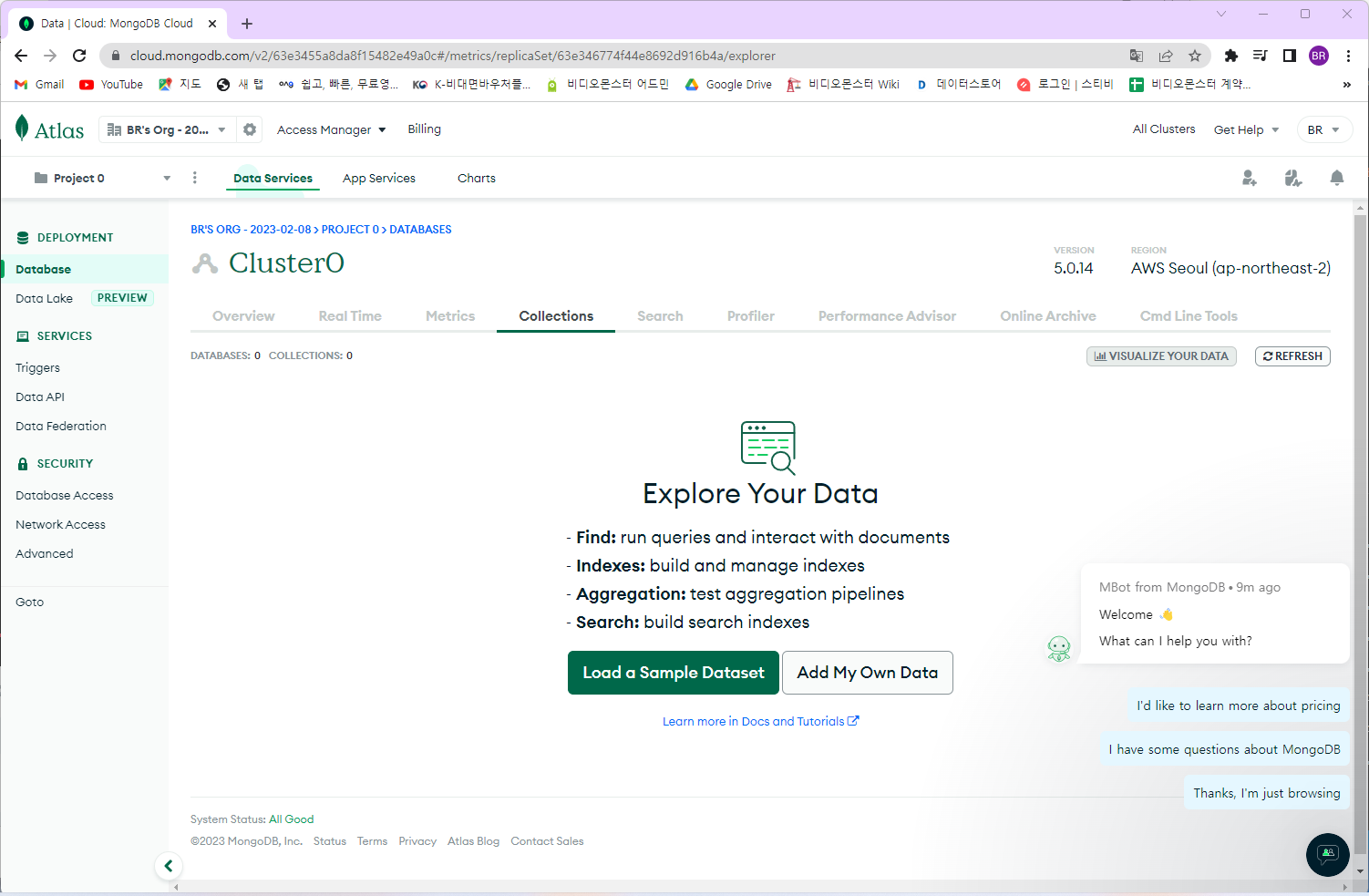This screenshot has height=896, width=1369.
Task: Open media control icon in toolbar
Action: pos(1261,56)
